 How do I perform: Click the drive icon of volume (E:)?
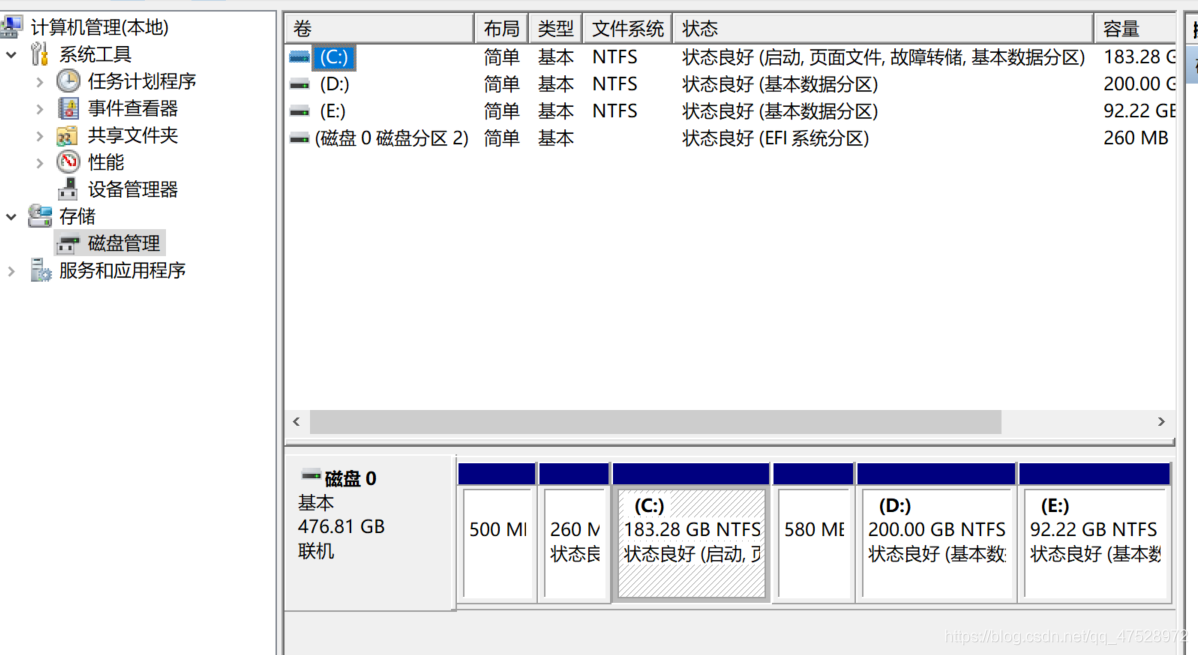300,112
